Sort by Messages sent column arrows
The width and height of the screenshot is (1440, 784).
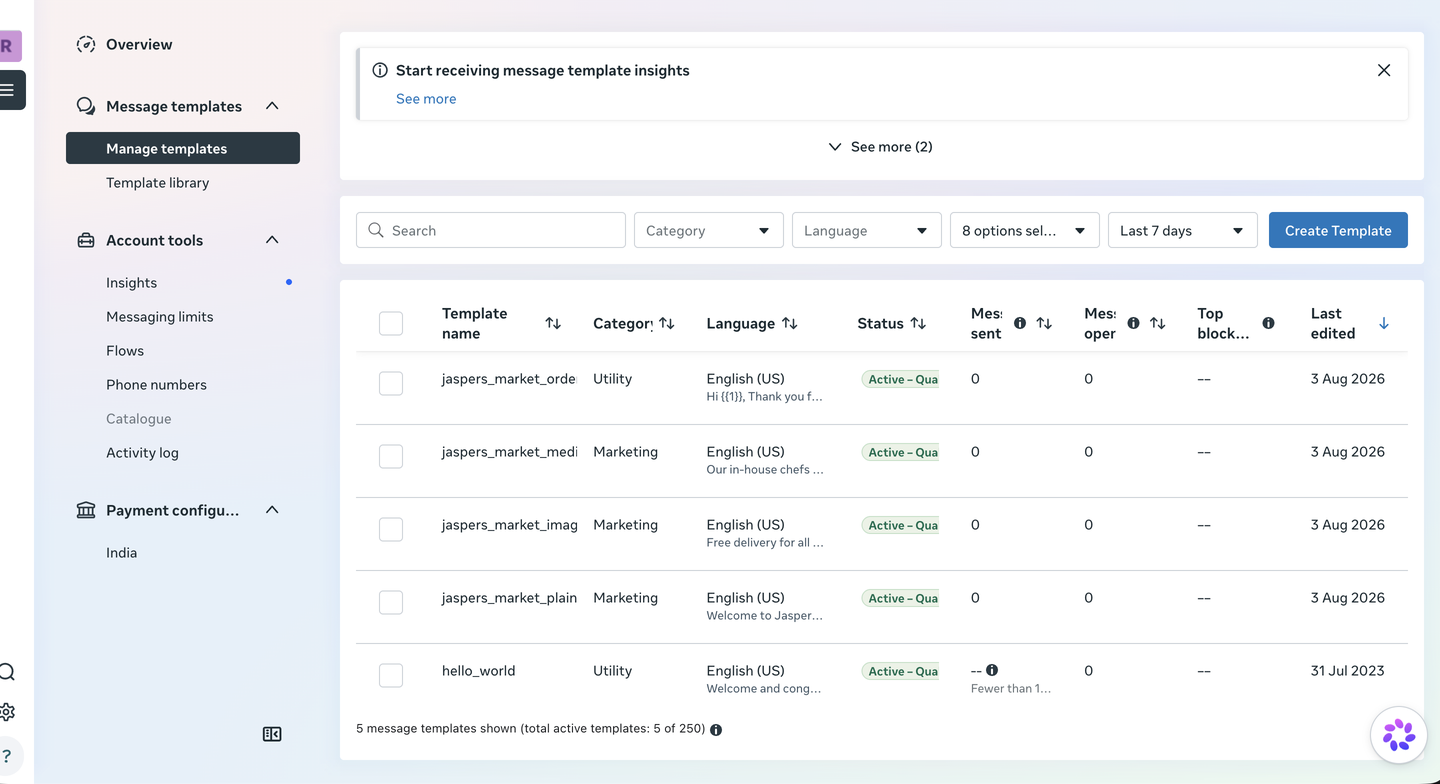click(1044, 323)
